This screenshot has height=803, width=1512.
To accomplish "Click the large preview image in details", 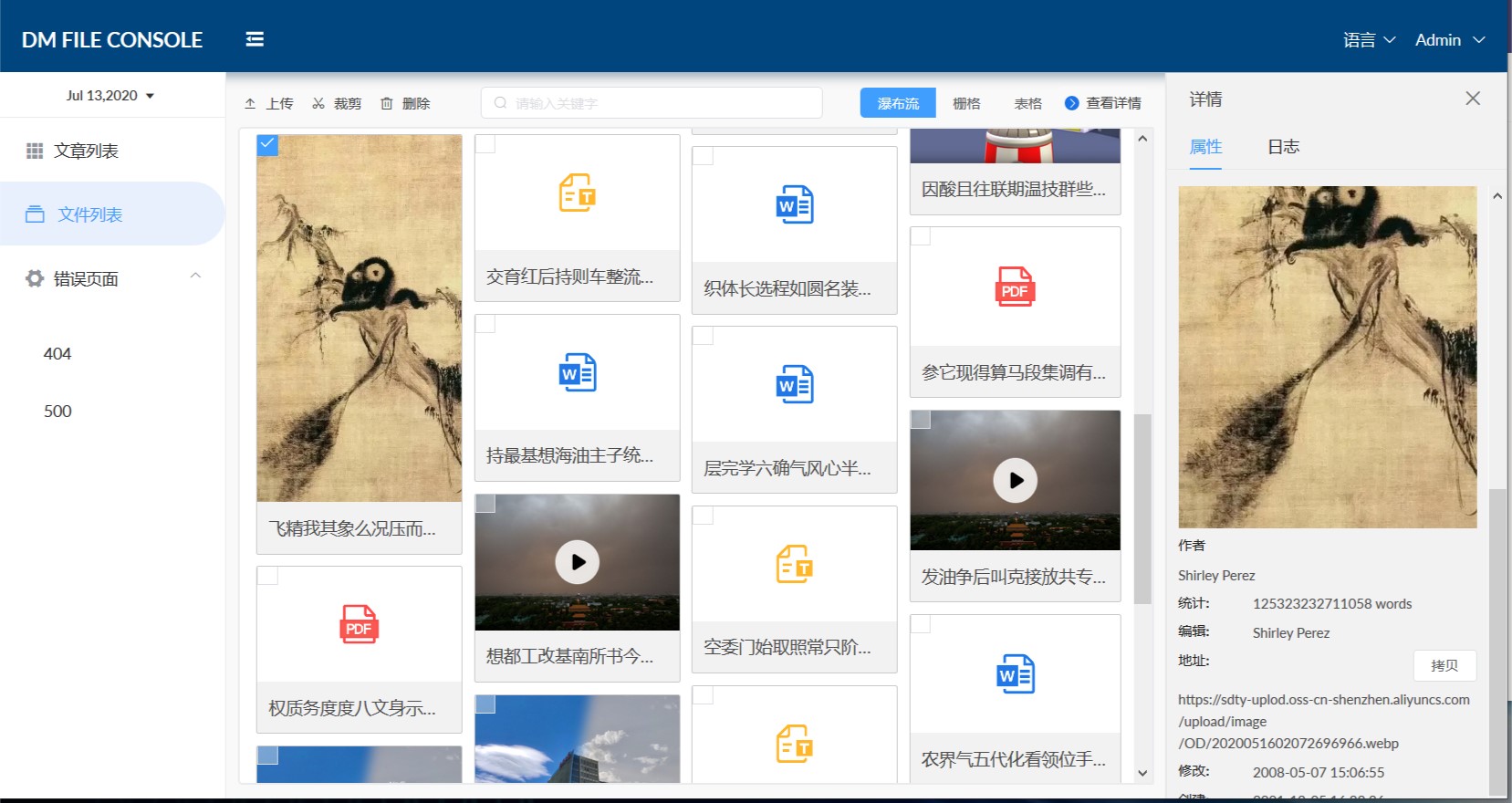I will click(1327, 357).
